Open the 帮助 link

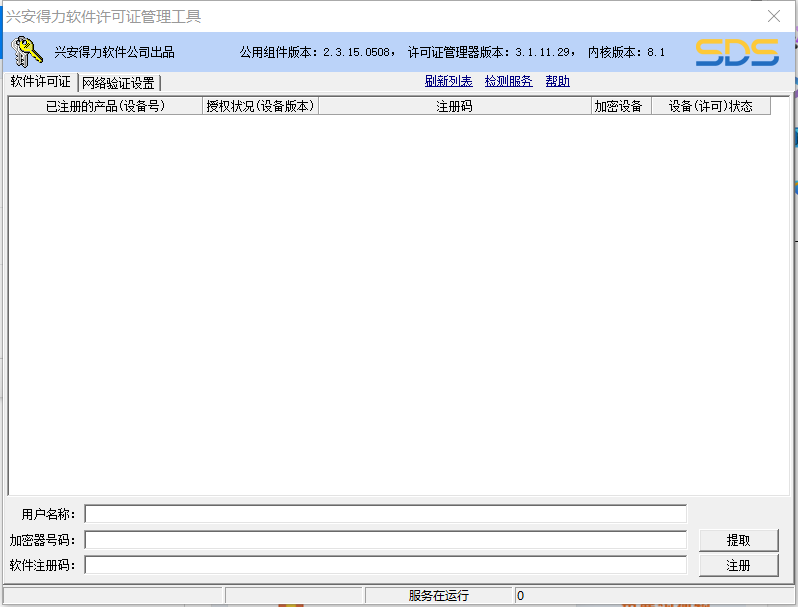pos(557,81)
